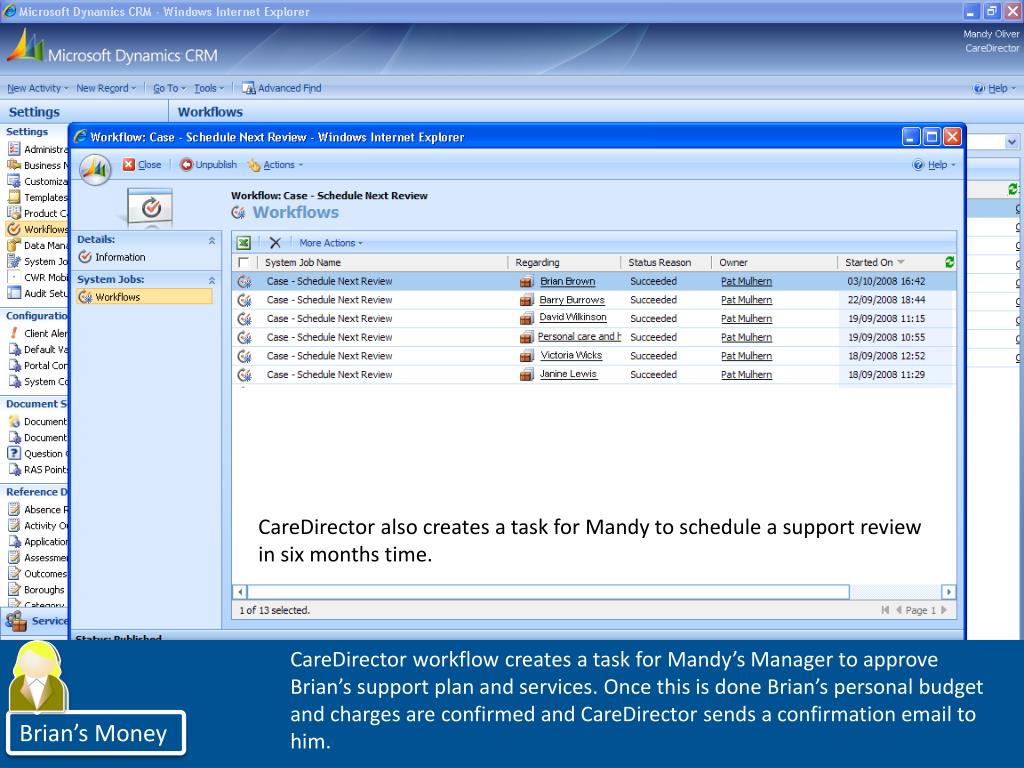Viewport: 1024px width, 768px height.
Task: Click the workflow icon left of the Close button
Action: point(95,170)
